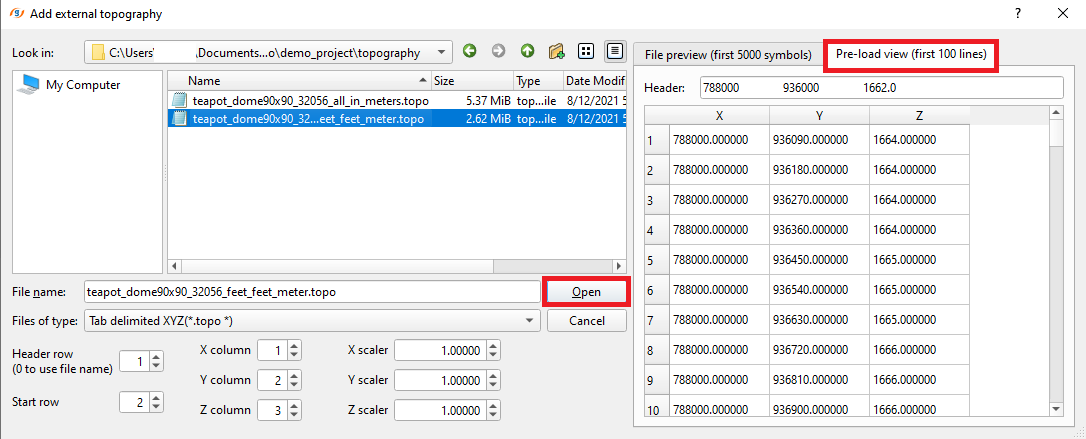Click X cell in row 3
Viewport: 1086px width, 439px height.
(720, 200)
